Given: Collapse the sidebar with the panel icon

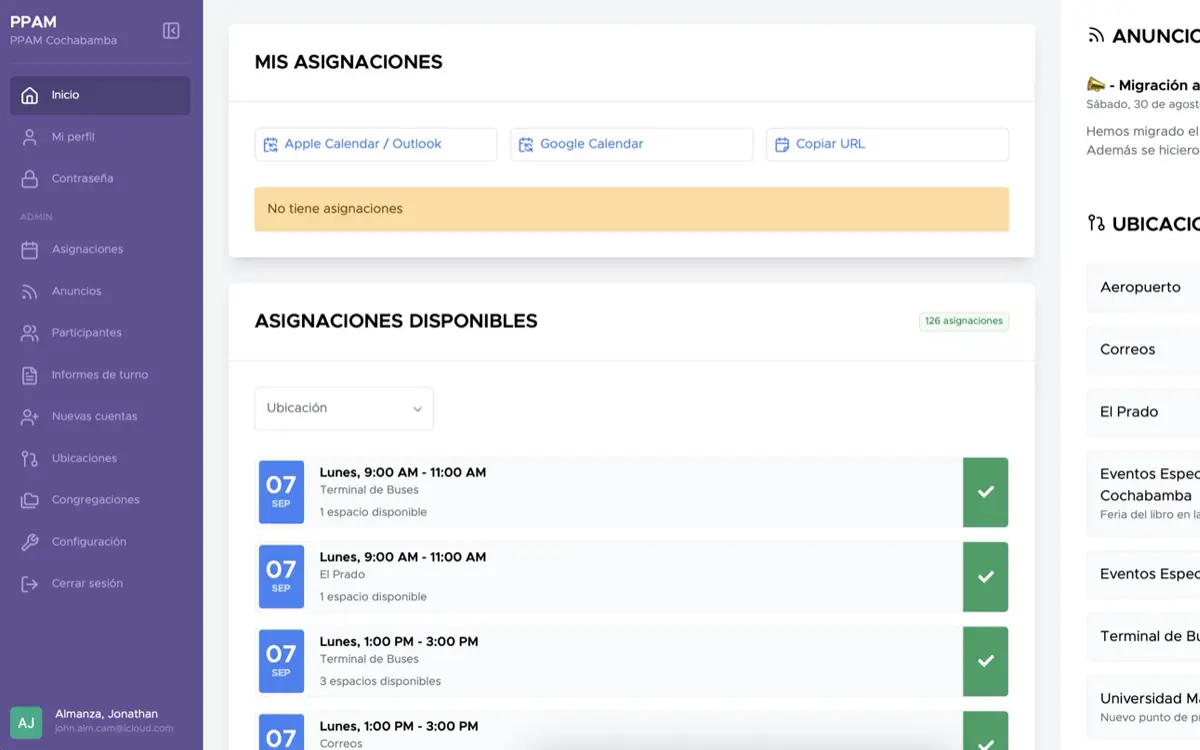Looking at the screenshot, I should [171, 31].
